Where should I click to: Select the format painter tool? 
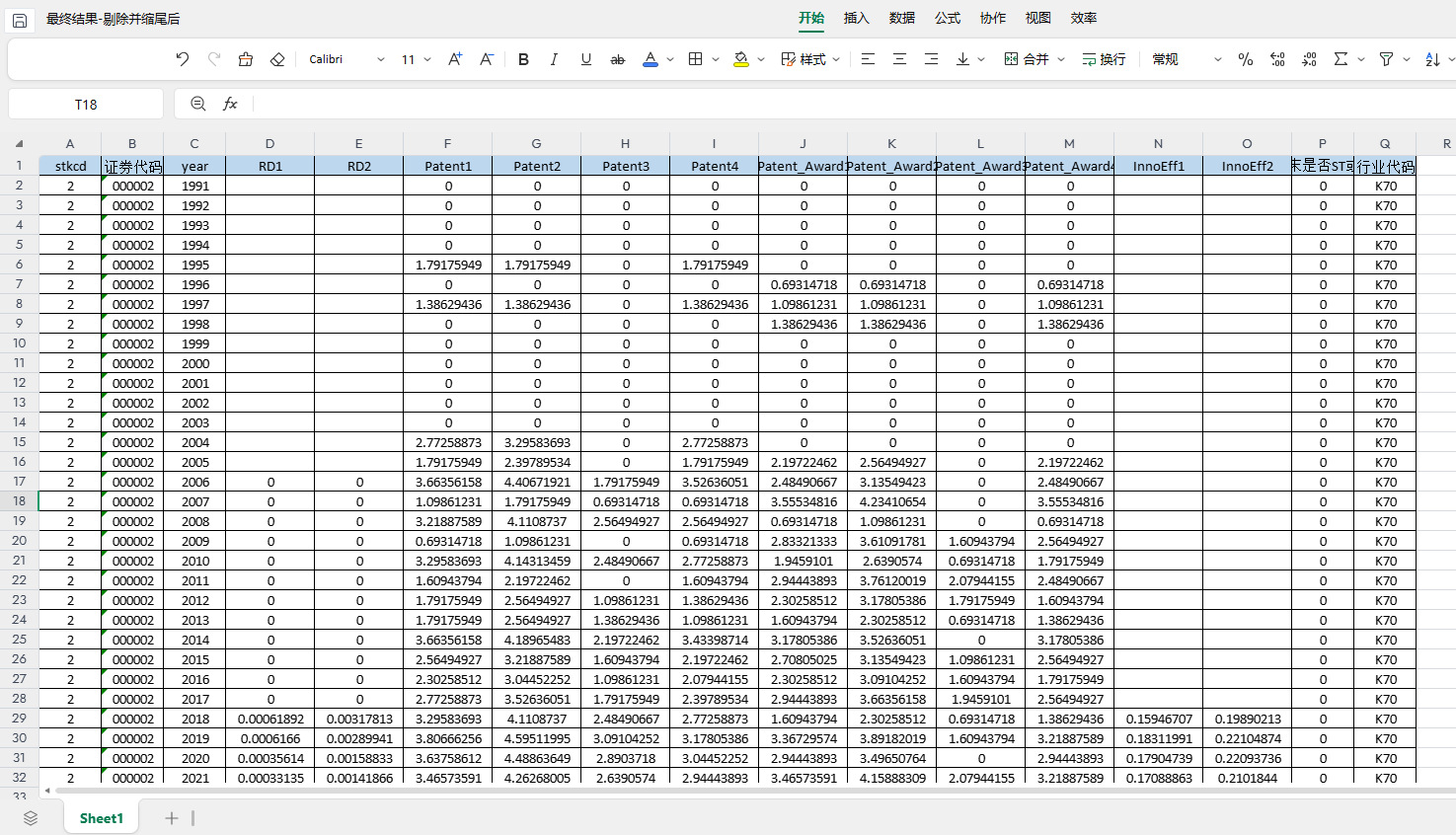pyautogui.click(x=246, y=59)
